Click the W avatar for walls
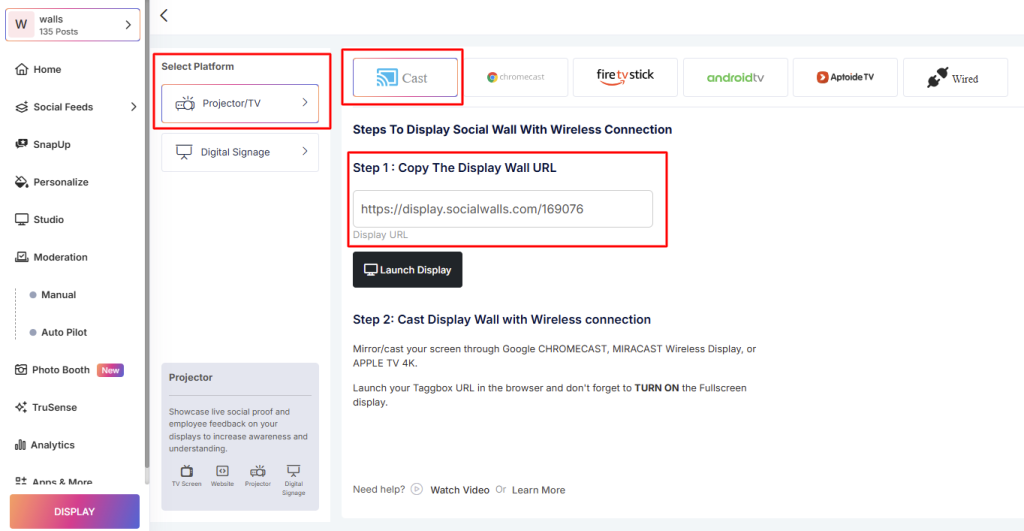Image resolution: width=1024 pixels, height=531 pixels. point(21,25)
